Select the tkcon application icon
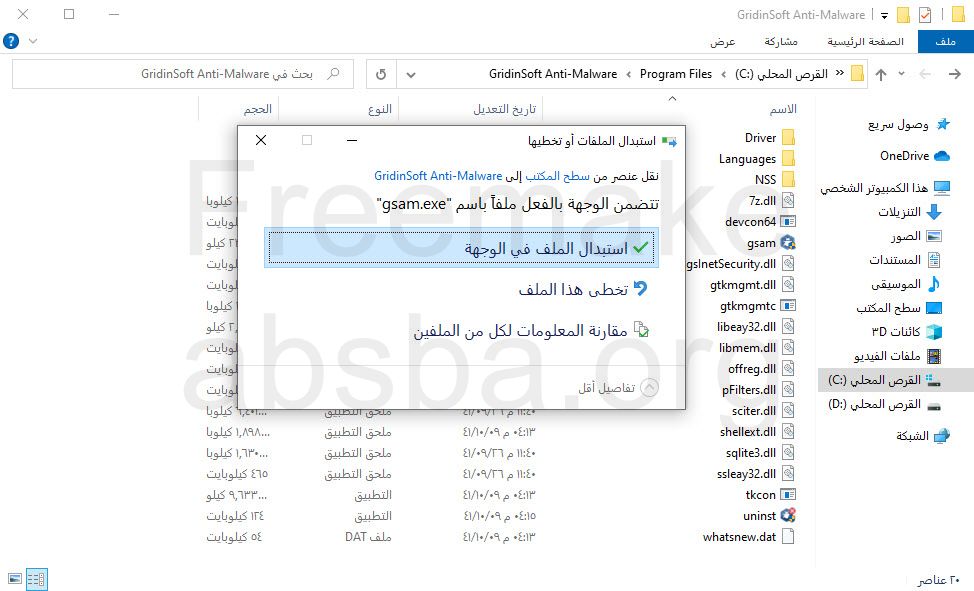Screen dimensions: 974x591 [788, 495]
